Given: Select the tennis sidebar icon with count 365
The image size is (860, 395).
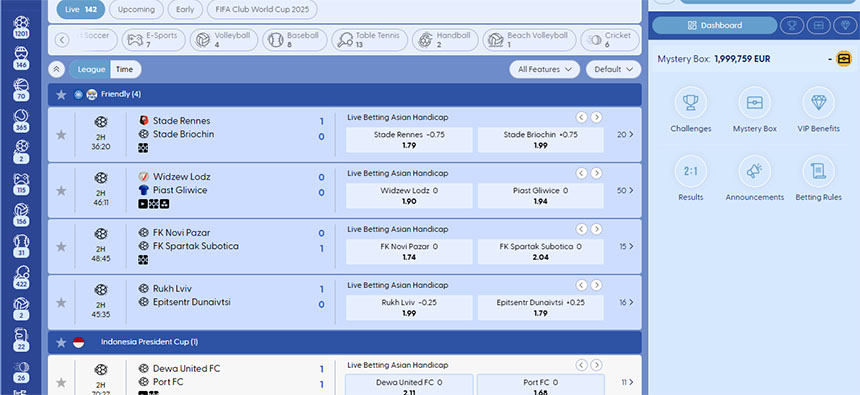Looking at the screenshot, I should click(21, 120).
